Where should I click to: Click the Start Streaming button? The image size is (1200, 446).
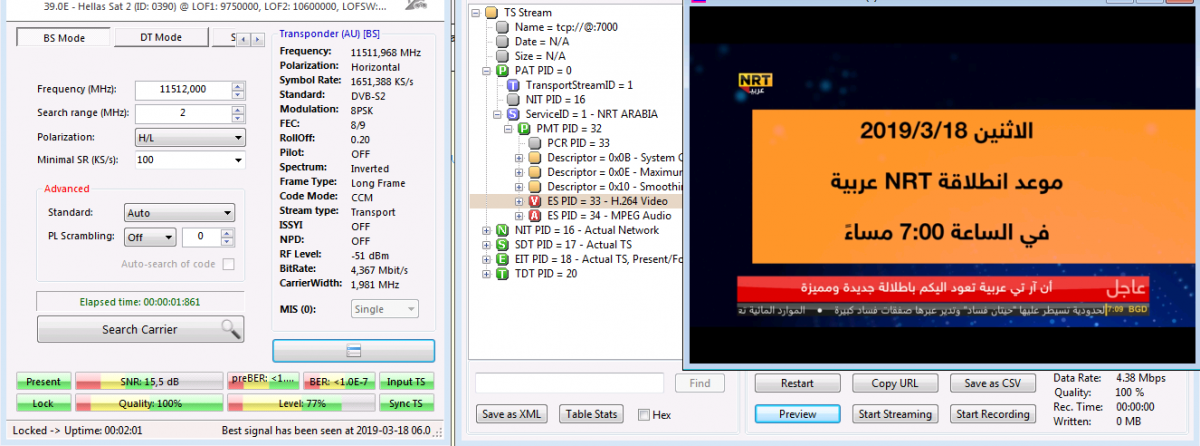pyautogui.click(x=895, y=414)
